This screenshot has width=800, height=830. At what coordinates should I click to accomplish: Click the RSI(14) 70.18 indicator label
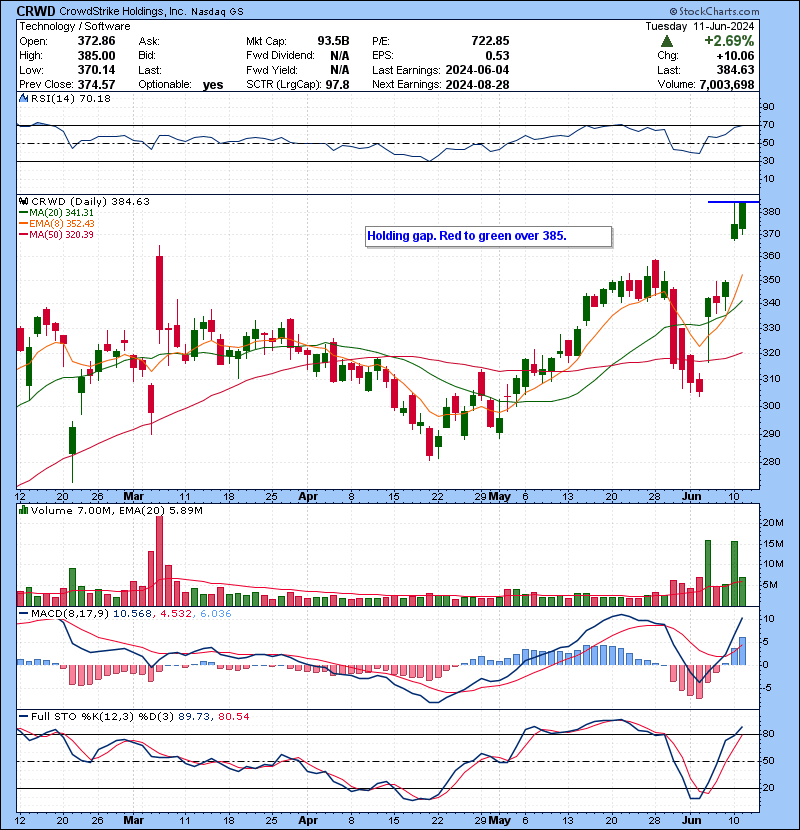[x=71, y=98]
